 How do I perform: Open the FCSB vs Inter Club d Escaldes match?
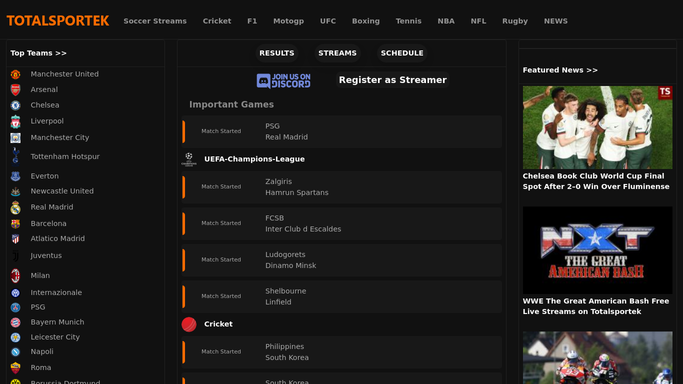tap(342, 224)
